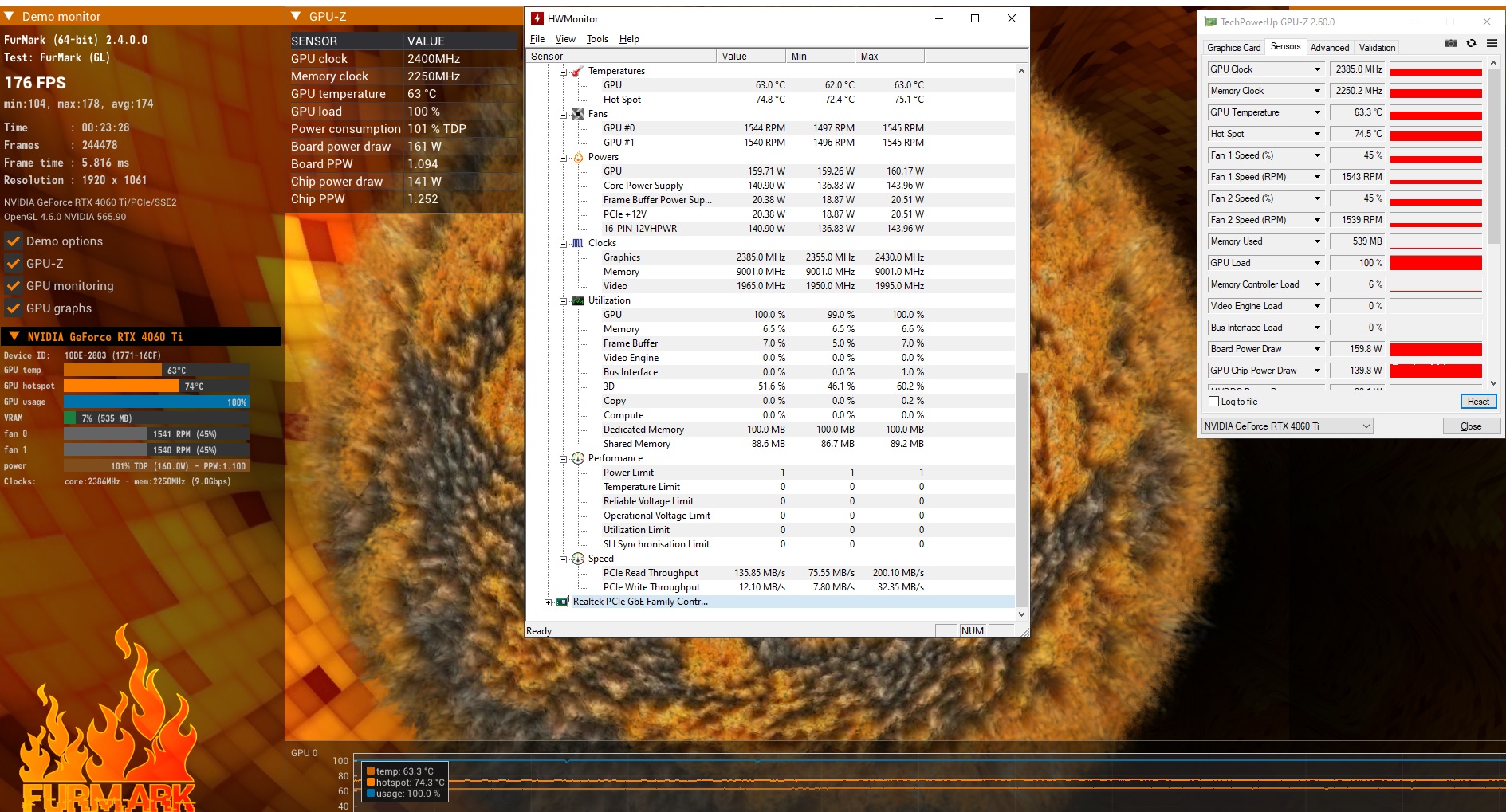Collapse the Fans tree node
This screenshot has width=1506, height=812.
click(563, 114)
